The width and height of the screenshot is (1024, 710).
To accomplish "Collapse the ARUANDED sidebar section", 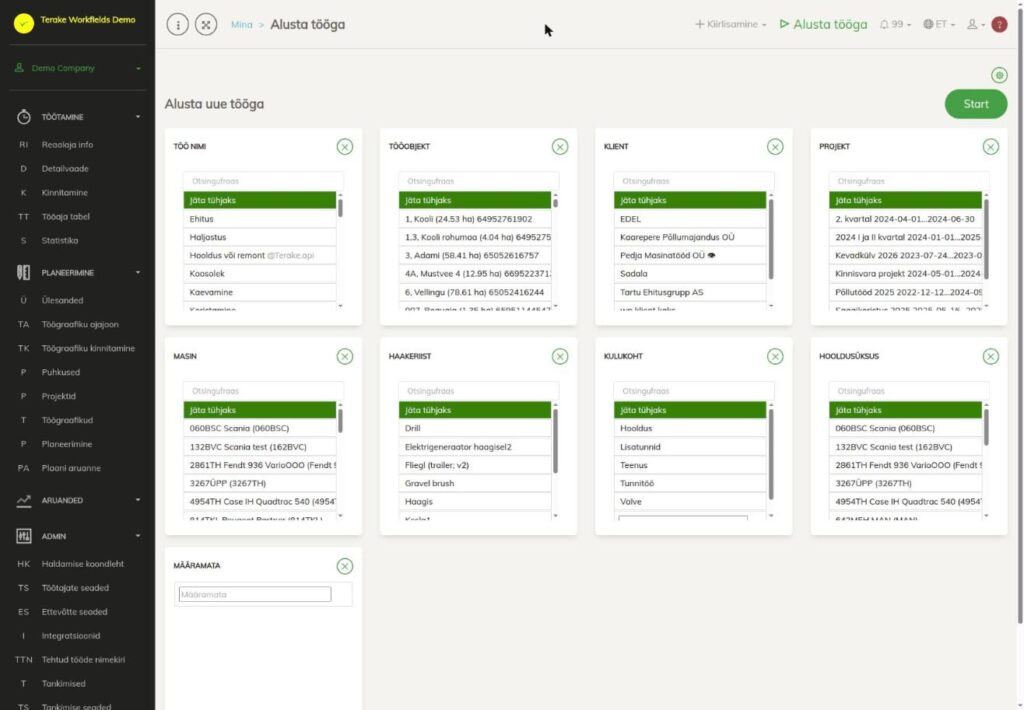I will [x=78, y=500].
